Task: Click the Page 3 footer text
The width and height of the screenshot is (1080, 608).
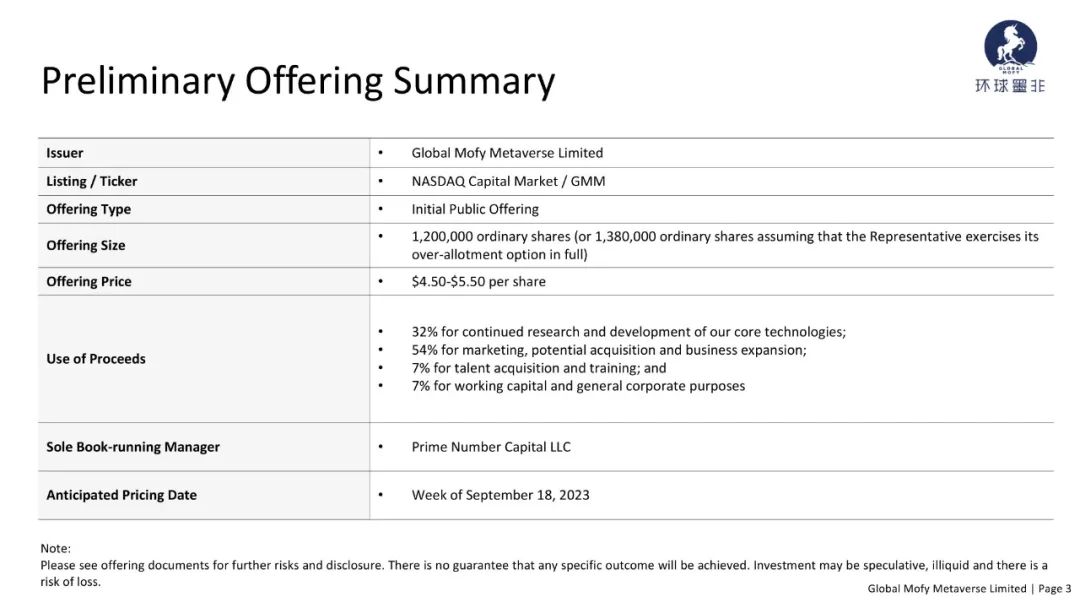Action: pyautogui.click(x=1055, y=589)
